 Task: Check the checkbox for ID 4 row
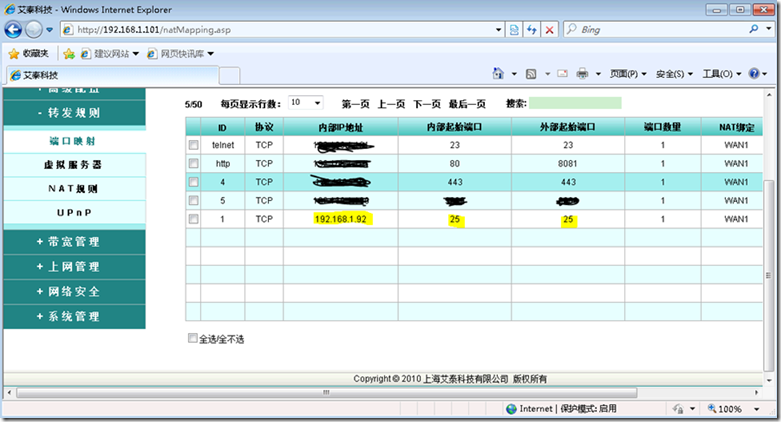point(193,182)
